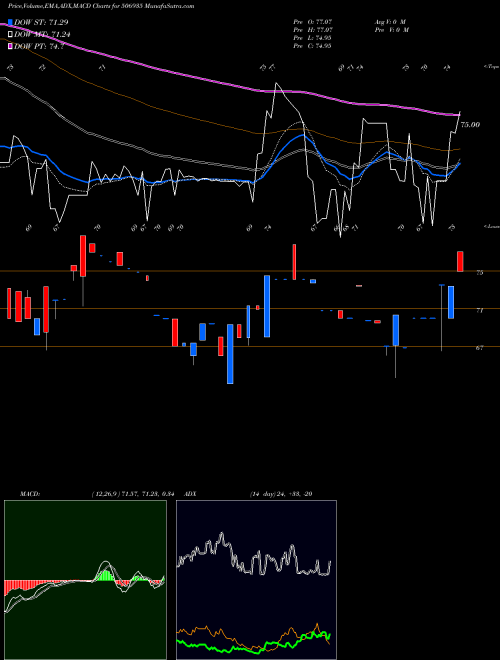The image size is (500, 660).
Task: Click the 75.00 current price label
Action: coord(470,125)
